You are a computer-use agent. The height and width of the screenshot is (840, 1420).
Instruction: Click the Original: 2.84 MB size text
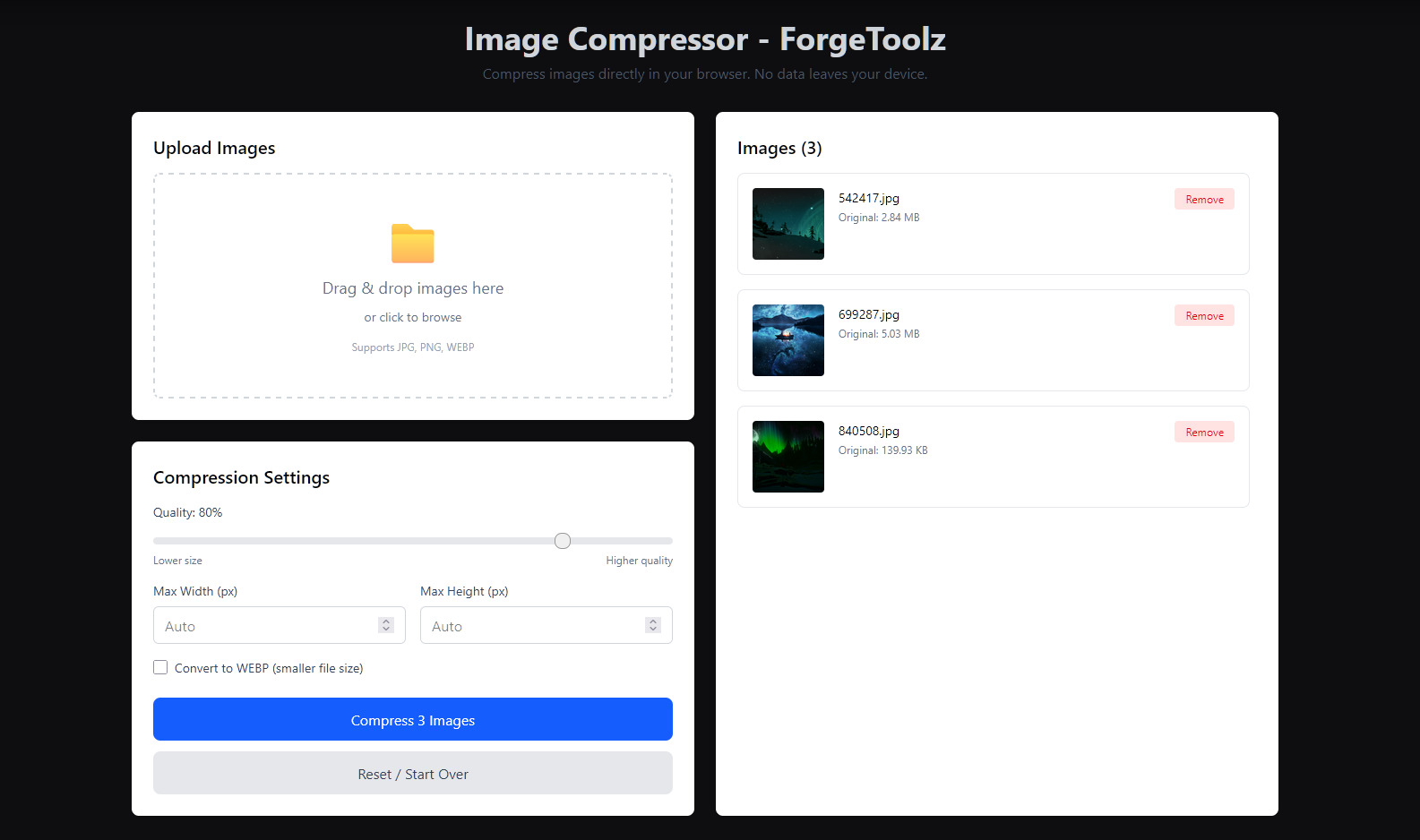click(x=879, y=218)
